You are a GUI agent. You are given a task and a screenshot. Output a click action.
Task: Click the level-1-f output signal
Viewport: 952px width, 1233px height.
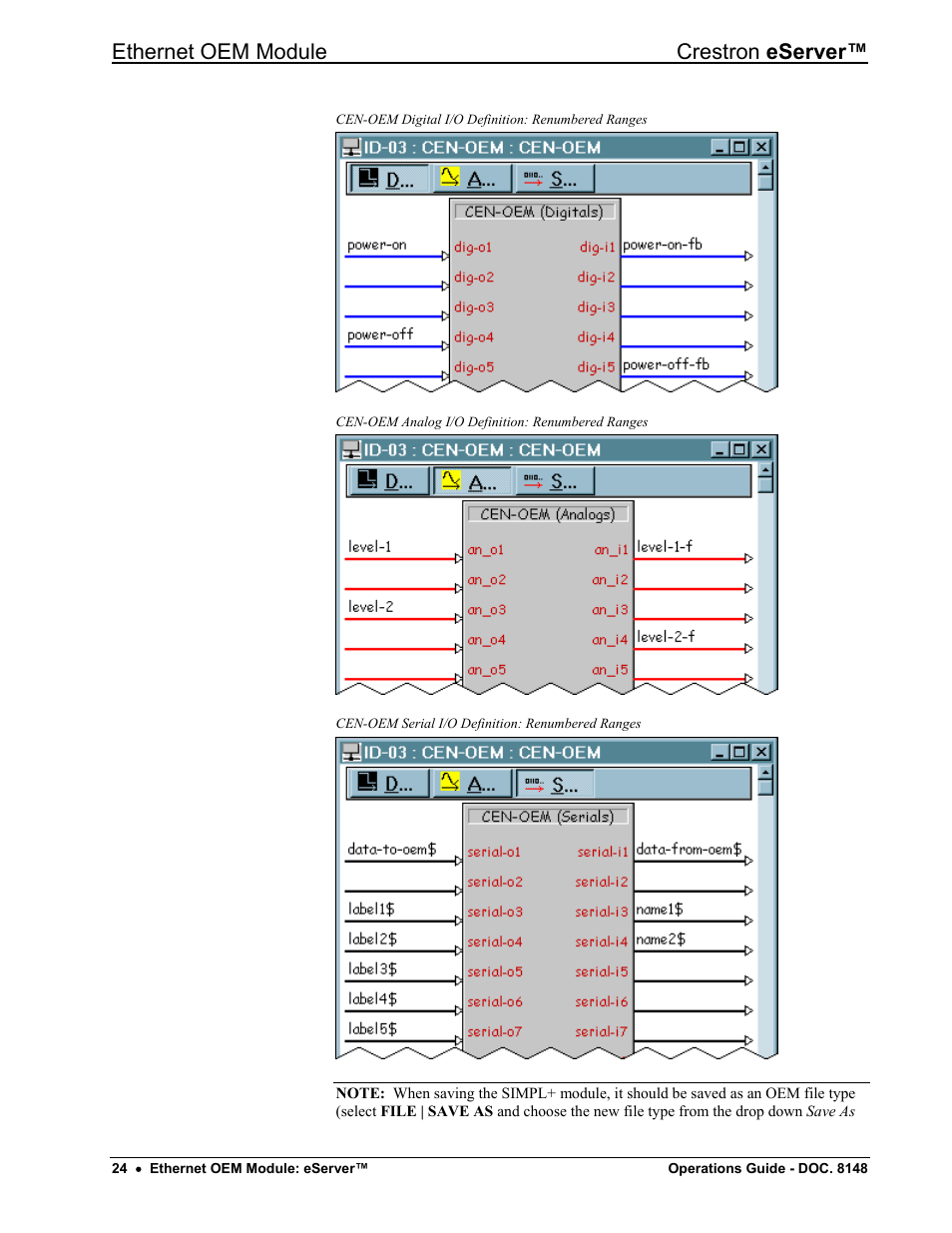(665, 547)
